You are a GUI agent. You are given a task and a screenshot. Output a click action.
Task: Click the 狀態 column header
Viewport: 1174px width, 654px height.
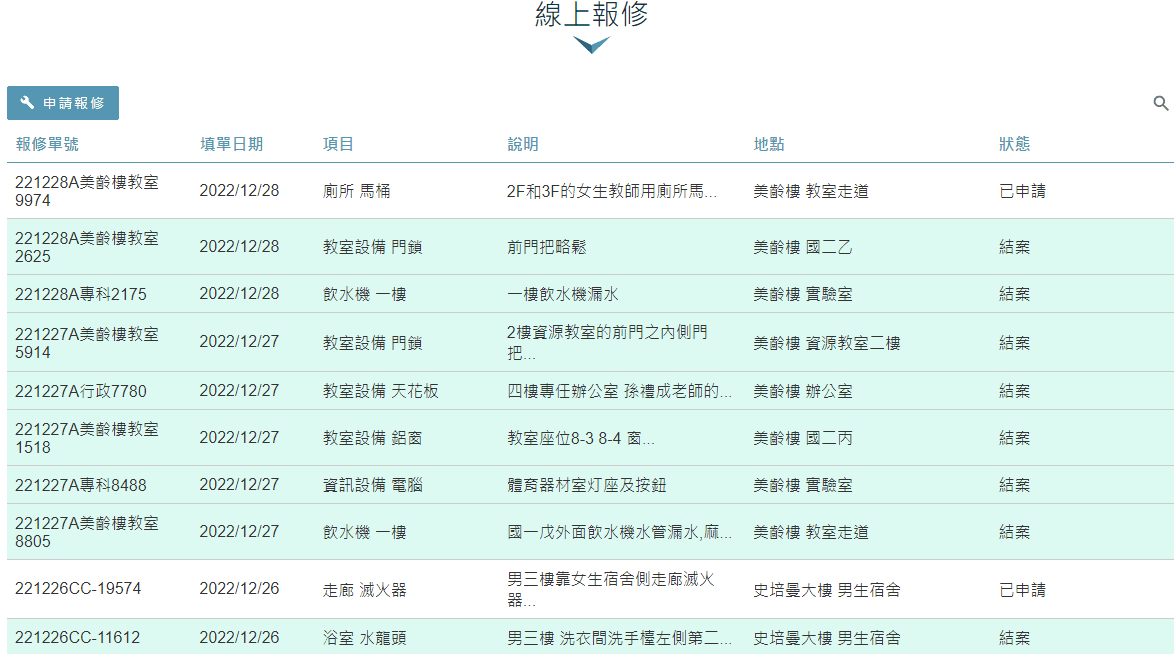tap(1015, 144)
